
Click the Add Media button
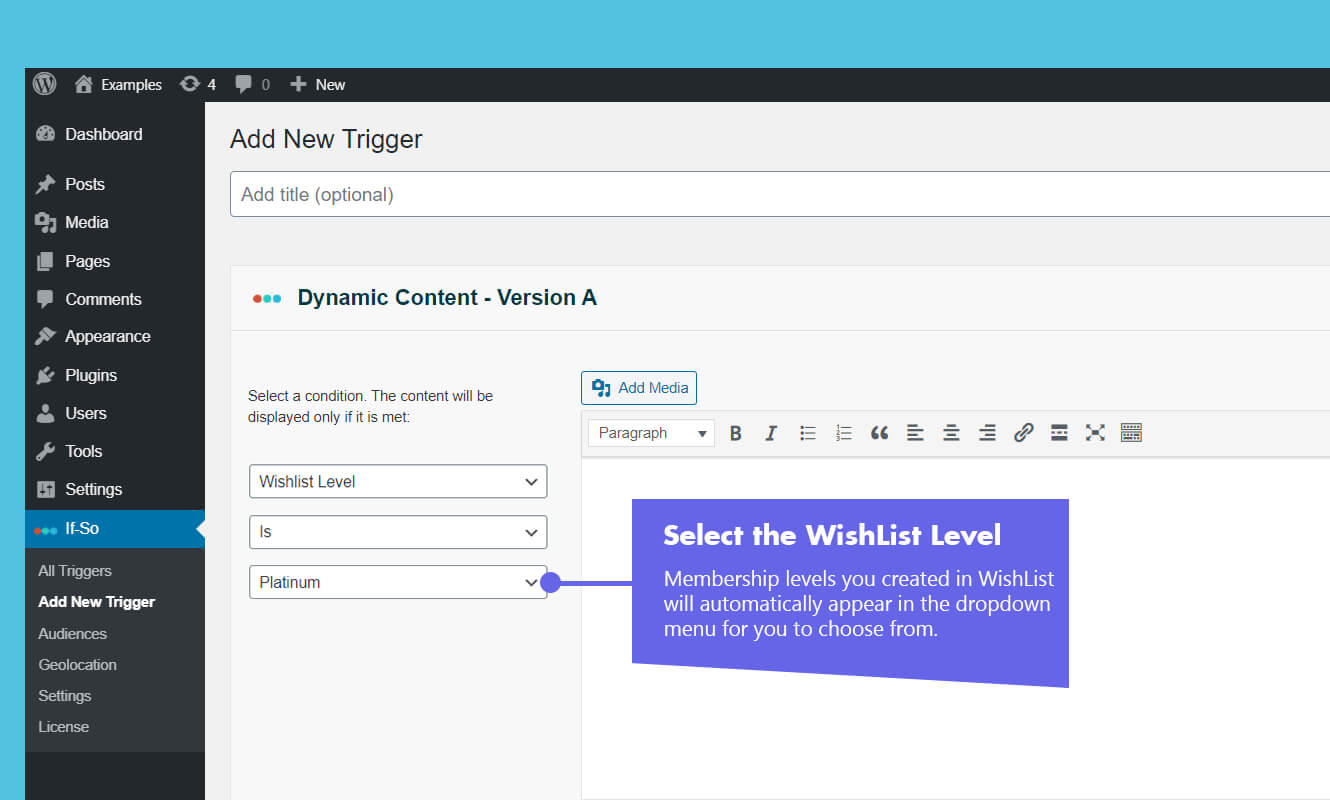[x=639, y=388]
